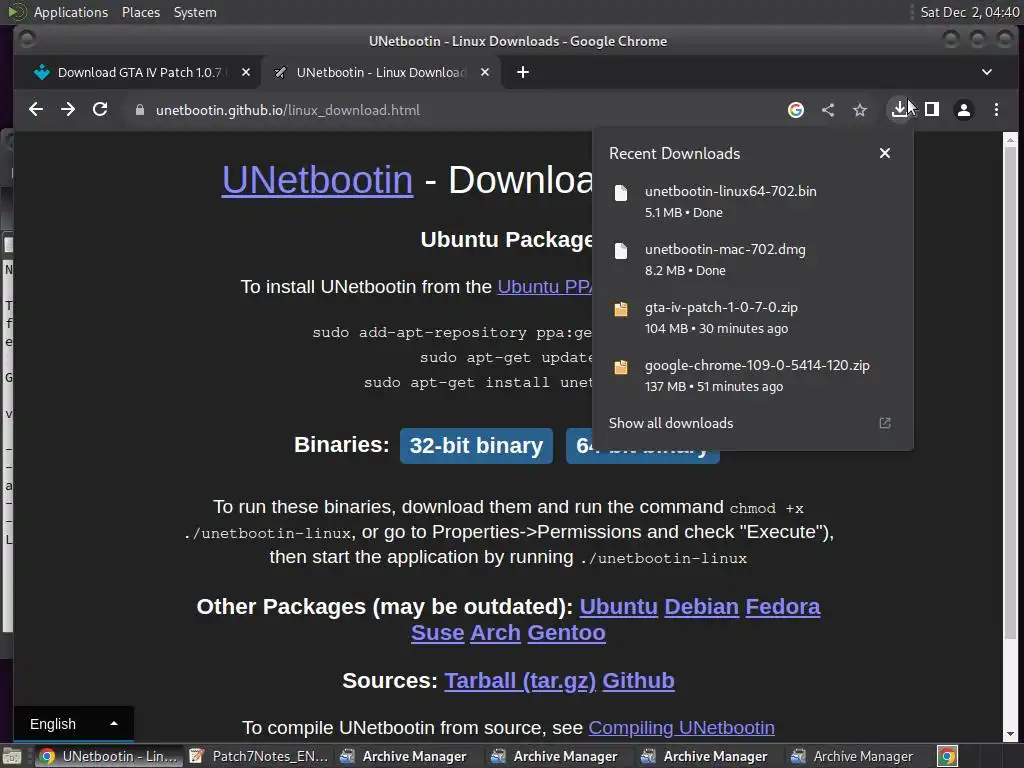Open the Suse package link
Screen dimensions: 1024x768
point(438,633)
